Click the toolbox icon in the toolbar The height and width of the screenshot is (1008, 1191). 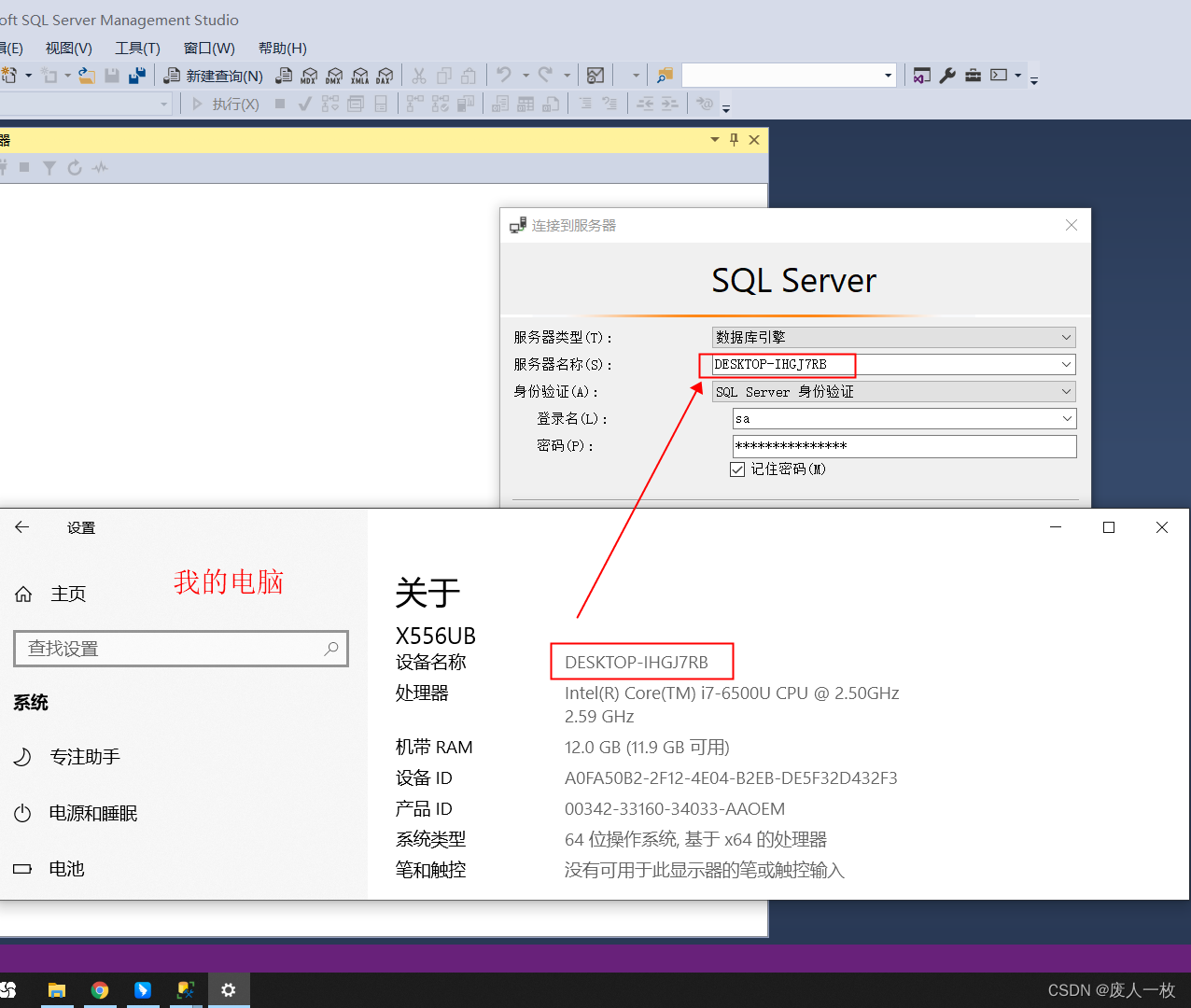[973, 76]
